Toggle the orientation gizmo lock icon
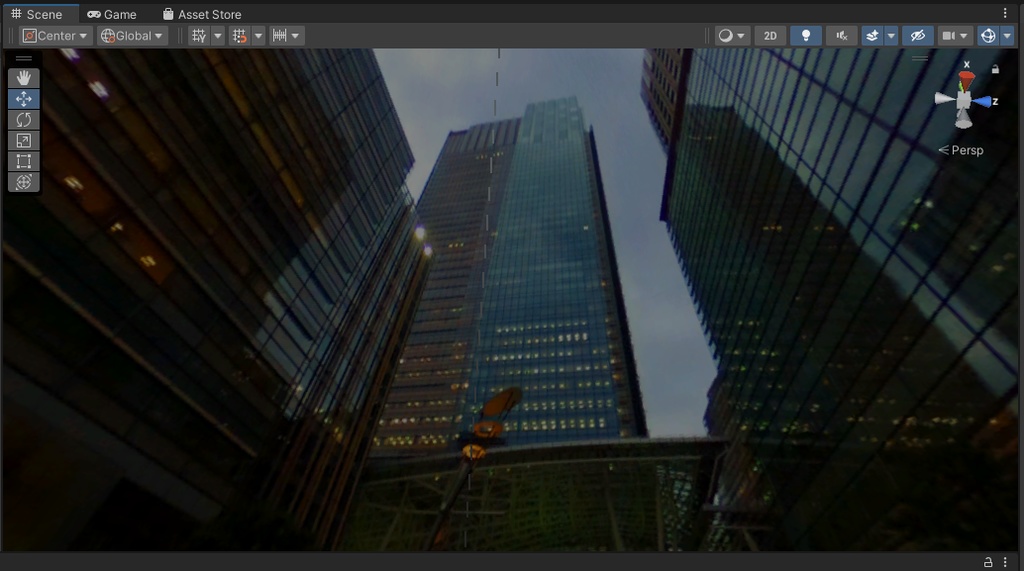The image size is (1024, 571). tap(995, 69)
